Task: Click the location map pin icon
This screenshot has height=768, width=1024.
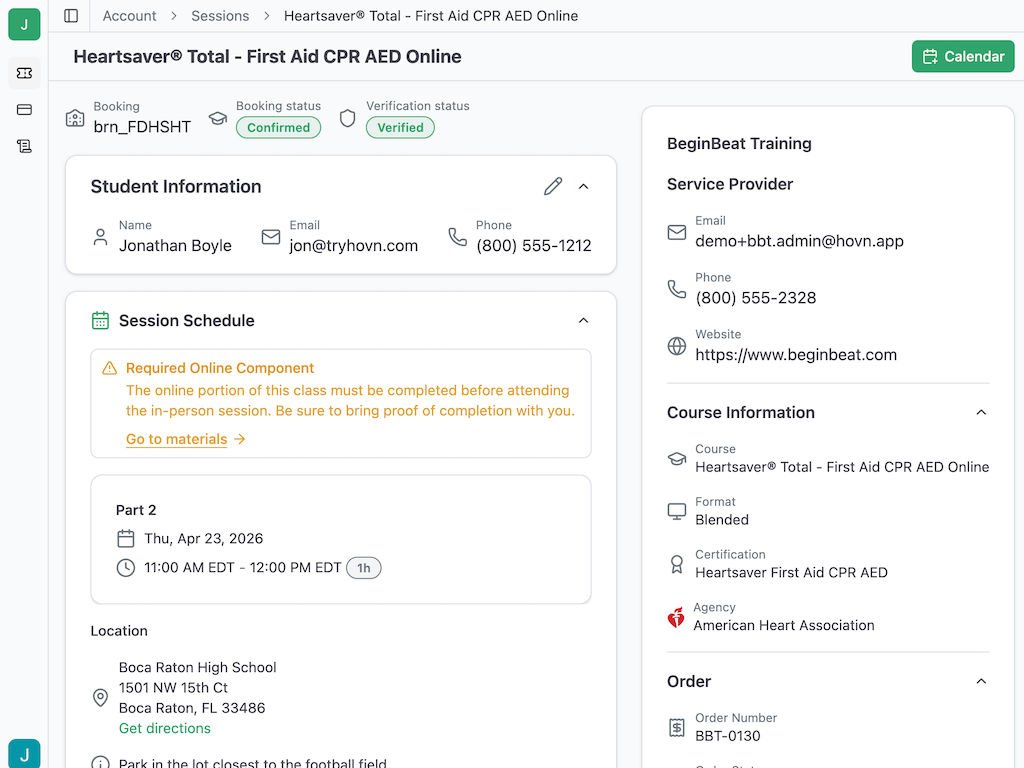Action: tap(100, 697)
